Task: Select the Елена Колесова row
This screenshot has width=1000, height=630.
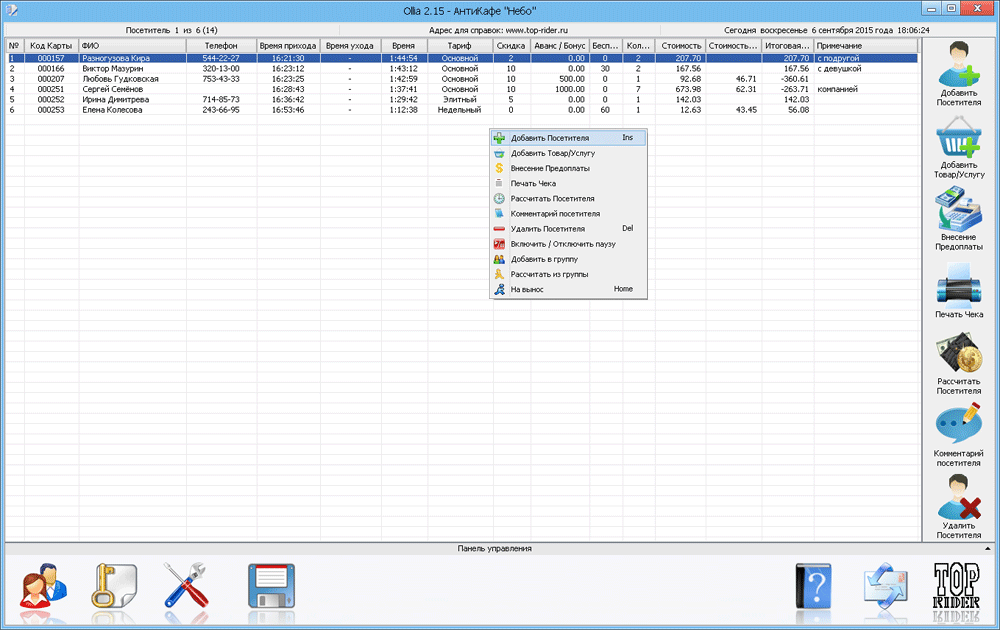Action: click(x=462, y=110)
